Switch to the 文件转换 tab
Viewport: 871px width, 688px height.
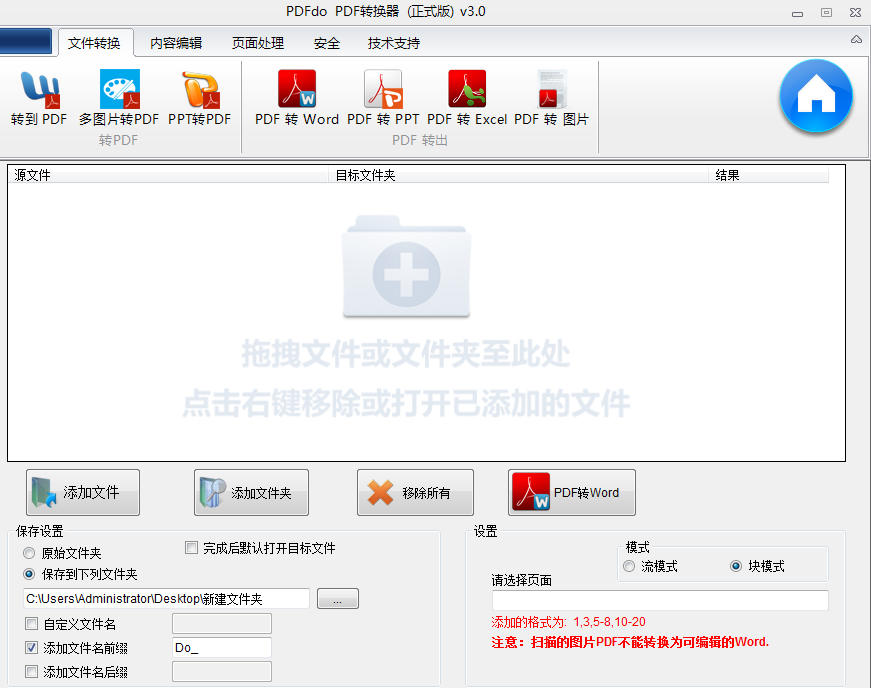[95, 43]
